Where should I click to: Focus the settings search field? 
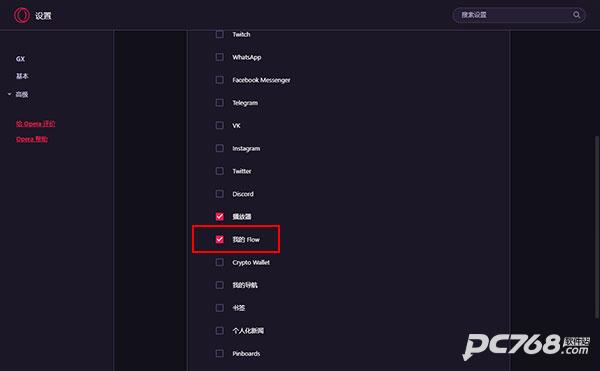click(519, 15)
